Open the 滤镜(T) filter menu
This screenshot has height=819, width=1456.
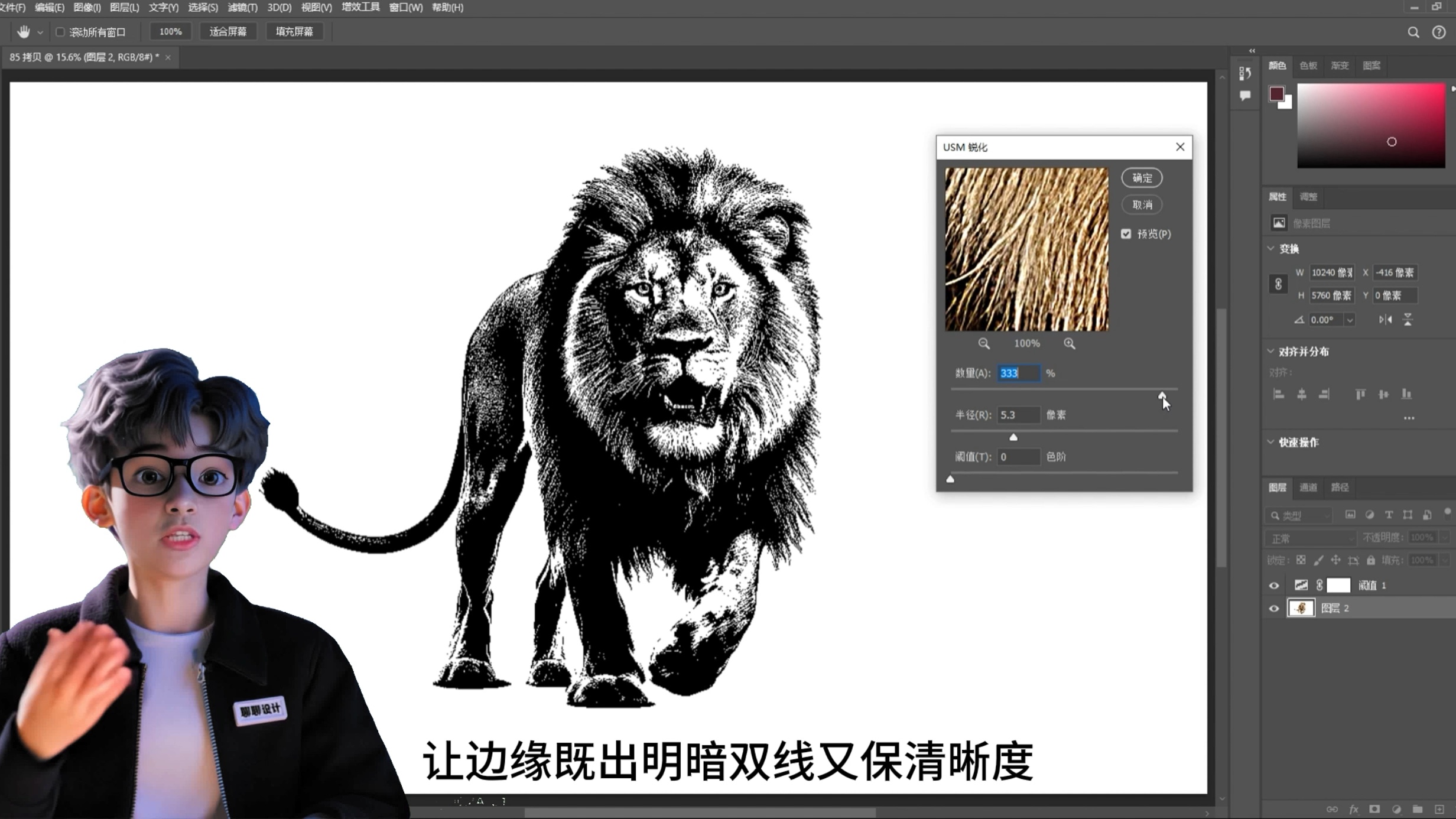point(242,8)
